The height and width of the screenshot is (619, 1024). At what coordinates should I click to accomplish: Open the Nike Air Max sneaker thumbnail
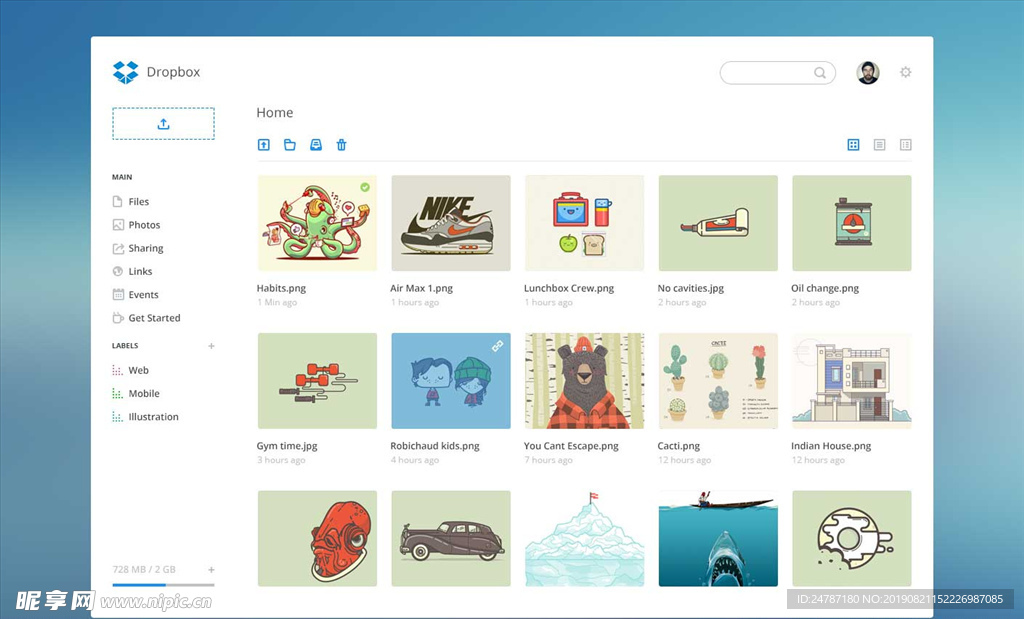[x=451, y=223]
